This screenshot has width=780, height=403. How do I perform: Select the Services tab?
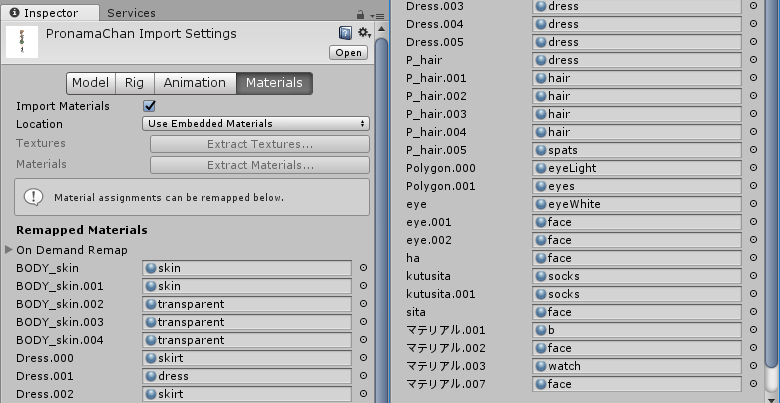(x=130, y=14)
